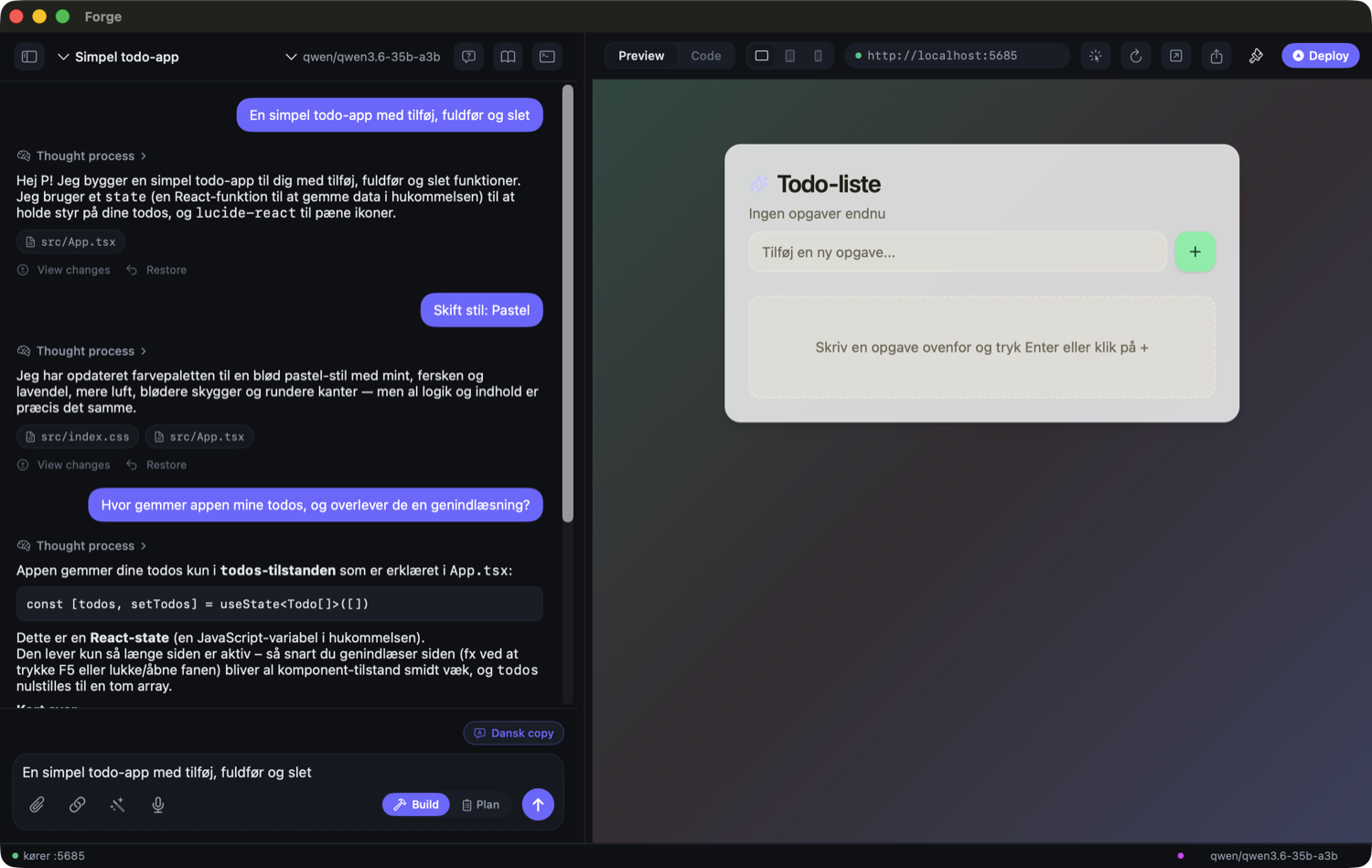Open the terminal panel icon
1372x868 pixels.
click(547, 57)
